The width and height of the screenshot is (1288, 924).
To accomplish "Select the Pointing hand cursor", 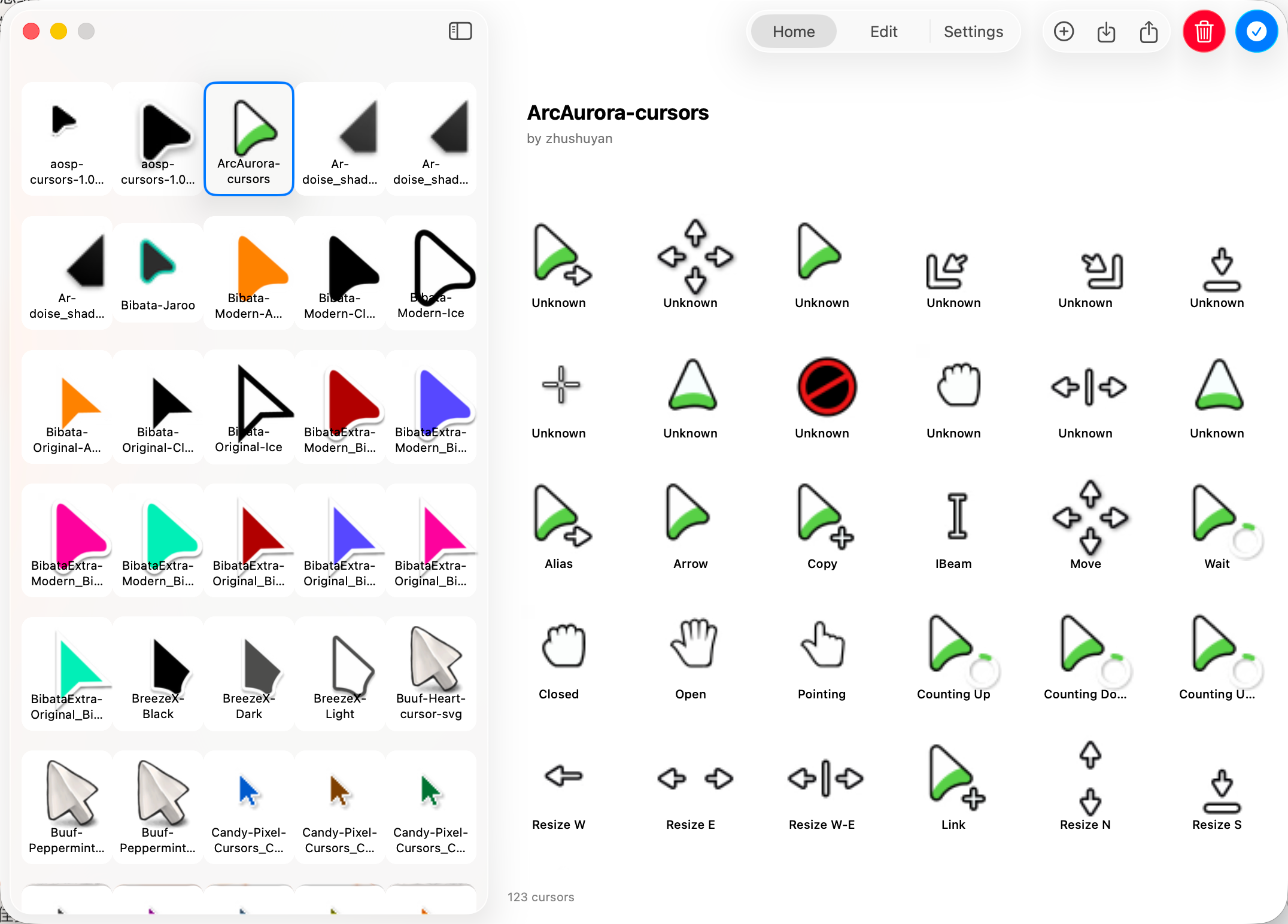I will (x=822, y=644).
